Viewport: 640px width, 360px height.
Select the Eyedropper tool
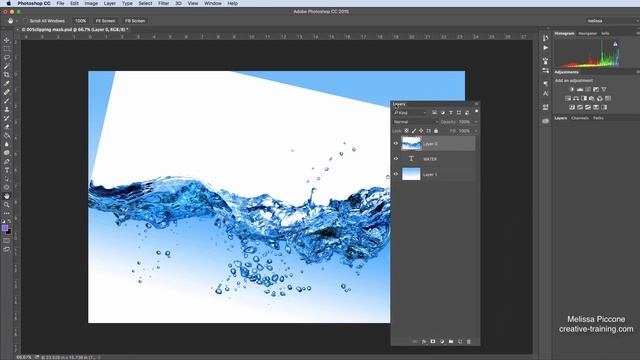pos(7,84)
